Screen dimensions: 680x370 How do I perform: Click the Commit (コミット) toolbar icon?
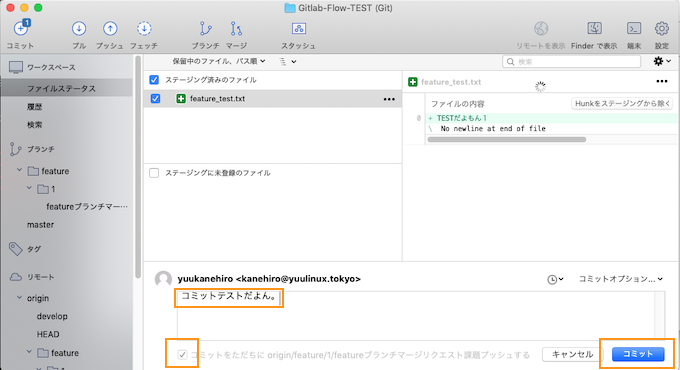pos(20,29)
